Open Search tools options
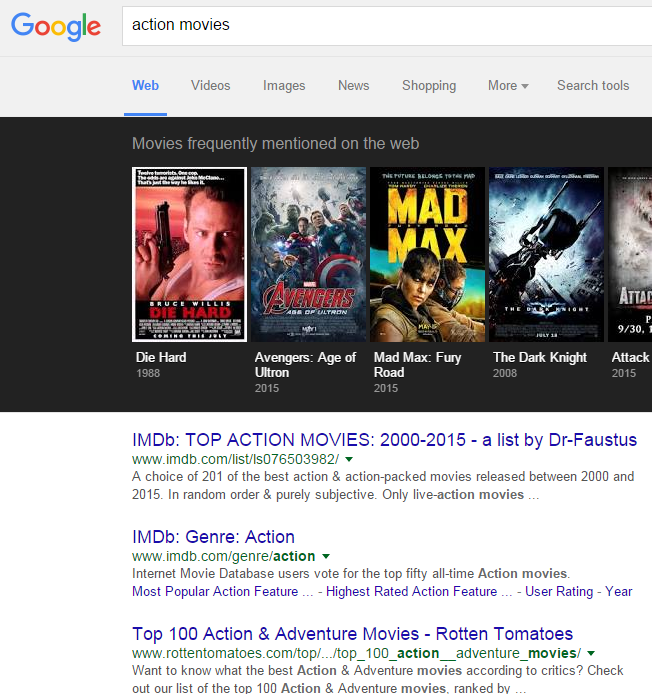652x694 pixels. (593, 85)
